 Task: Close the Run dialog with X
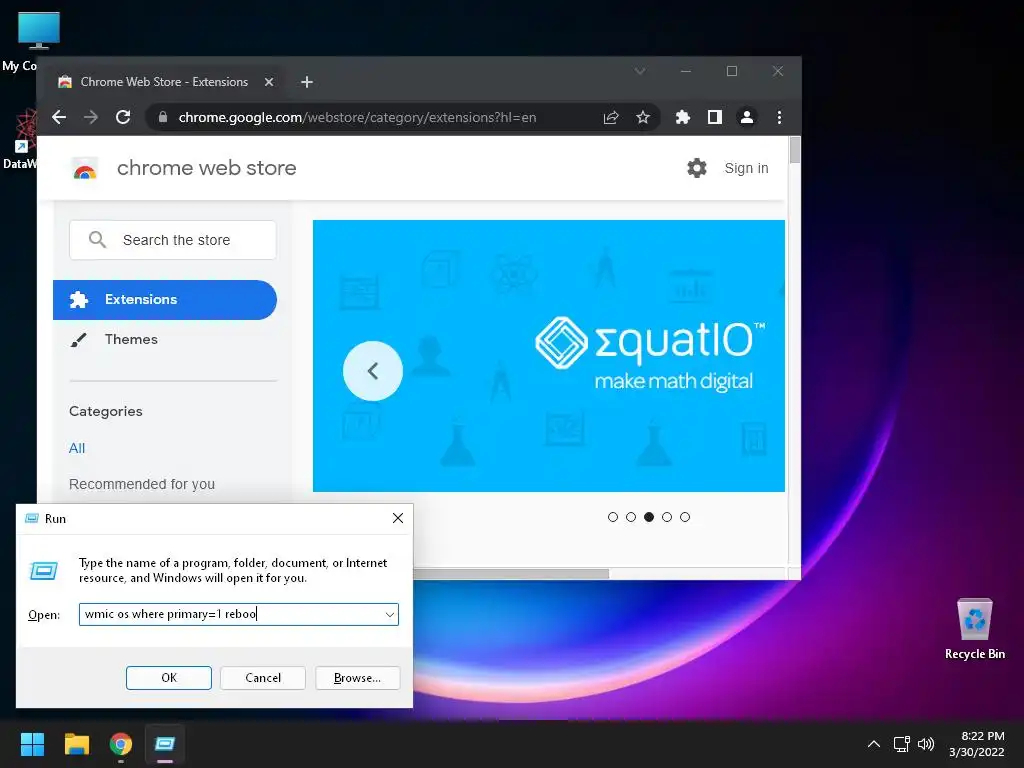click(398, 519)
